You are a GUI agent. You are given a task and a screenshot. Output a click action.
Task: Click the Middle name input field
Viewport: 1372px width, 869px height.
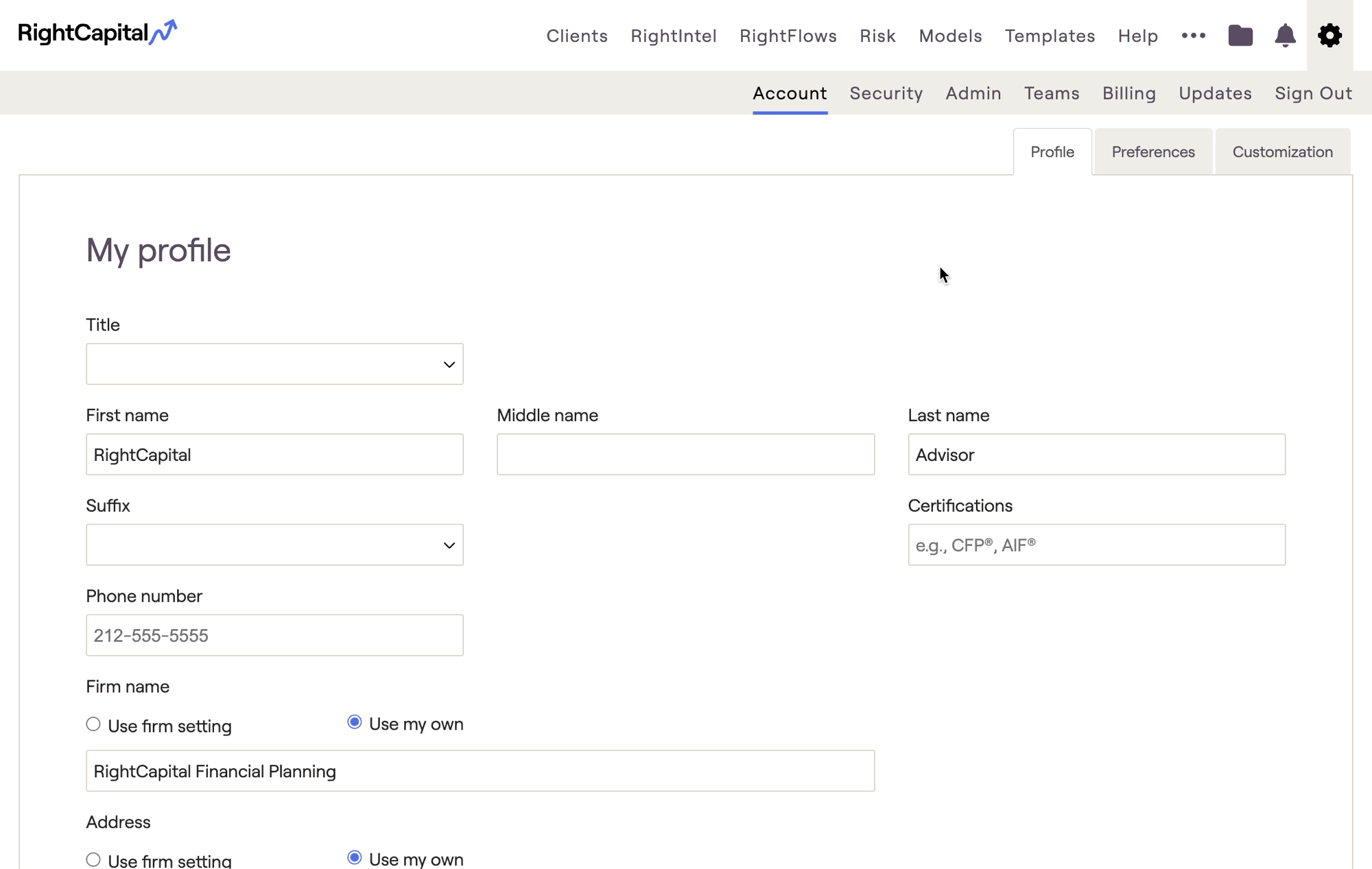(x=685, y=455)
